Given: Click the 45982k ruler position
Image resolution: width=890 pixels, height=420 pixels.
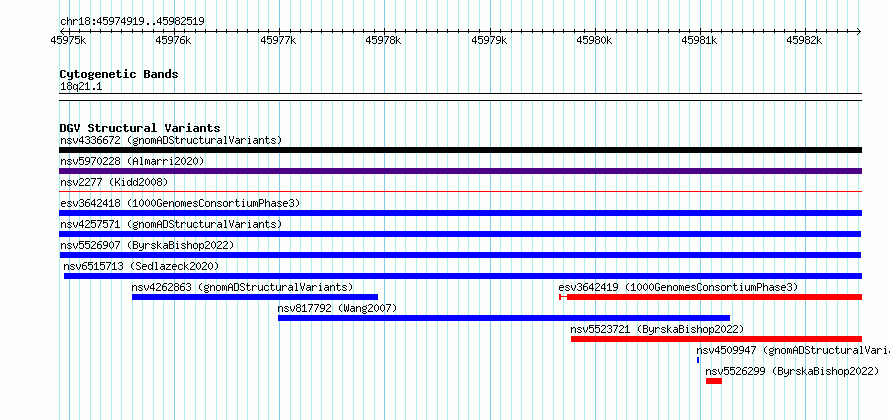Looking at the screenshot, I should 804,40.
